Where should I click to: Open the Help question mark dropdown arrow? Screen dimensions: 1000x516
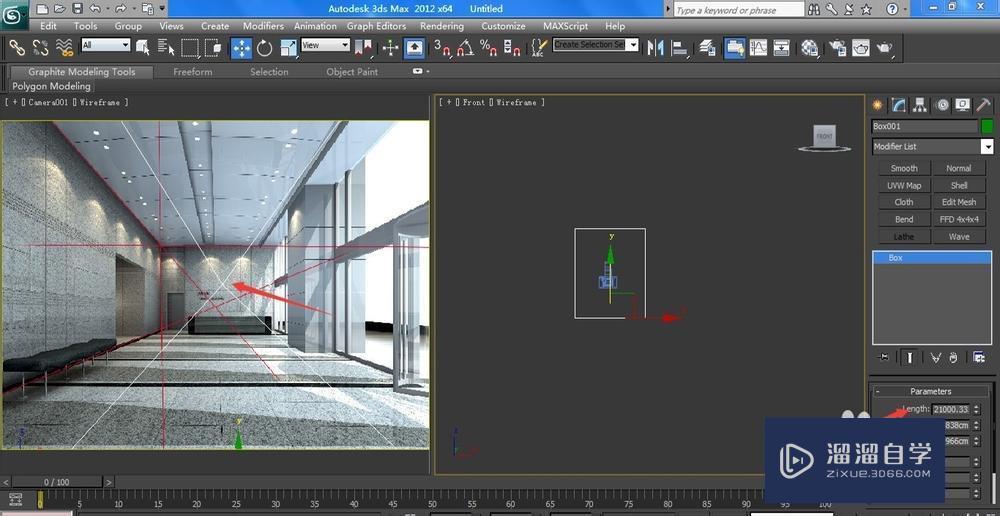click(907, 9)
